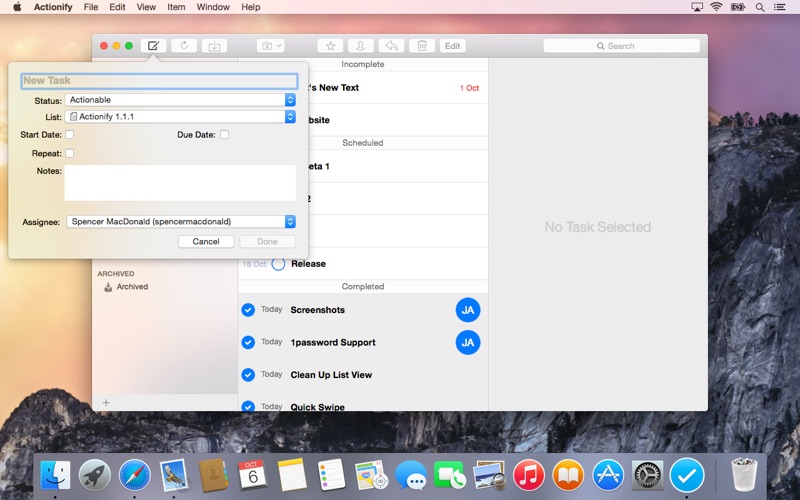The image size is (800, 500).
Task: Enable the Start Date checkbox
Action: pos(69,134)
